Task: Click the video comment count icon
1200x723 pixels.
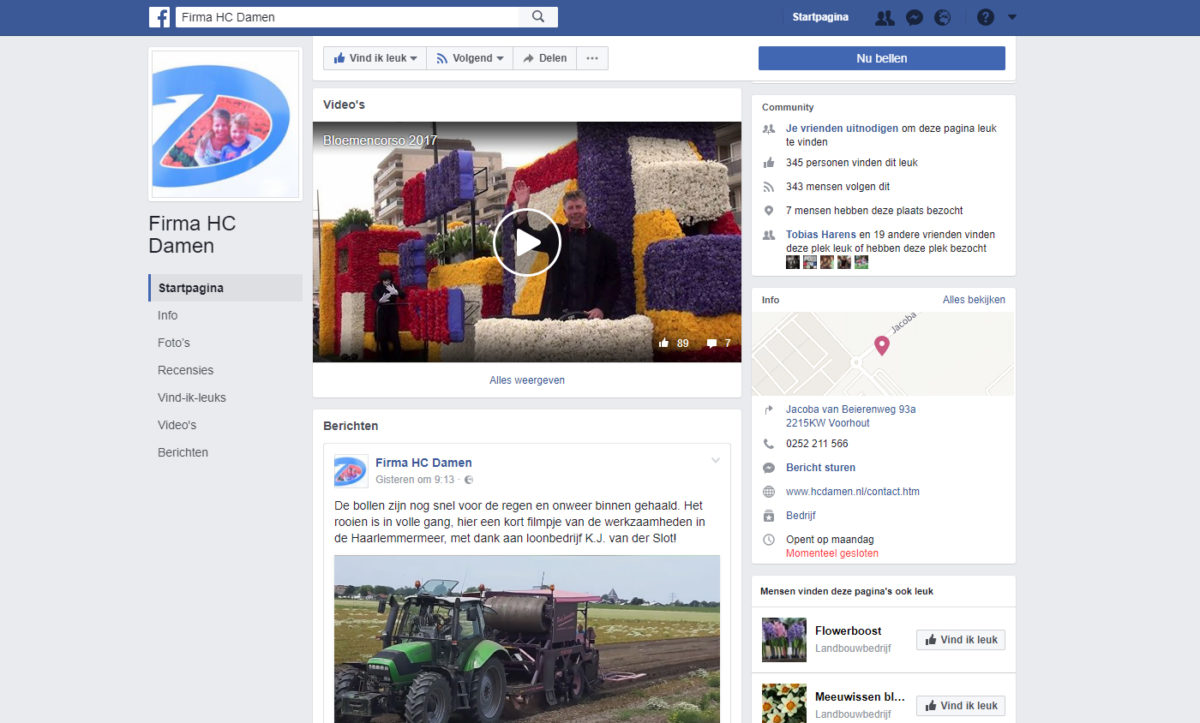Action: click(712, 343)
